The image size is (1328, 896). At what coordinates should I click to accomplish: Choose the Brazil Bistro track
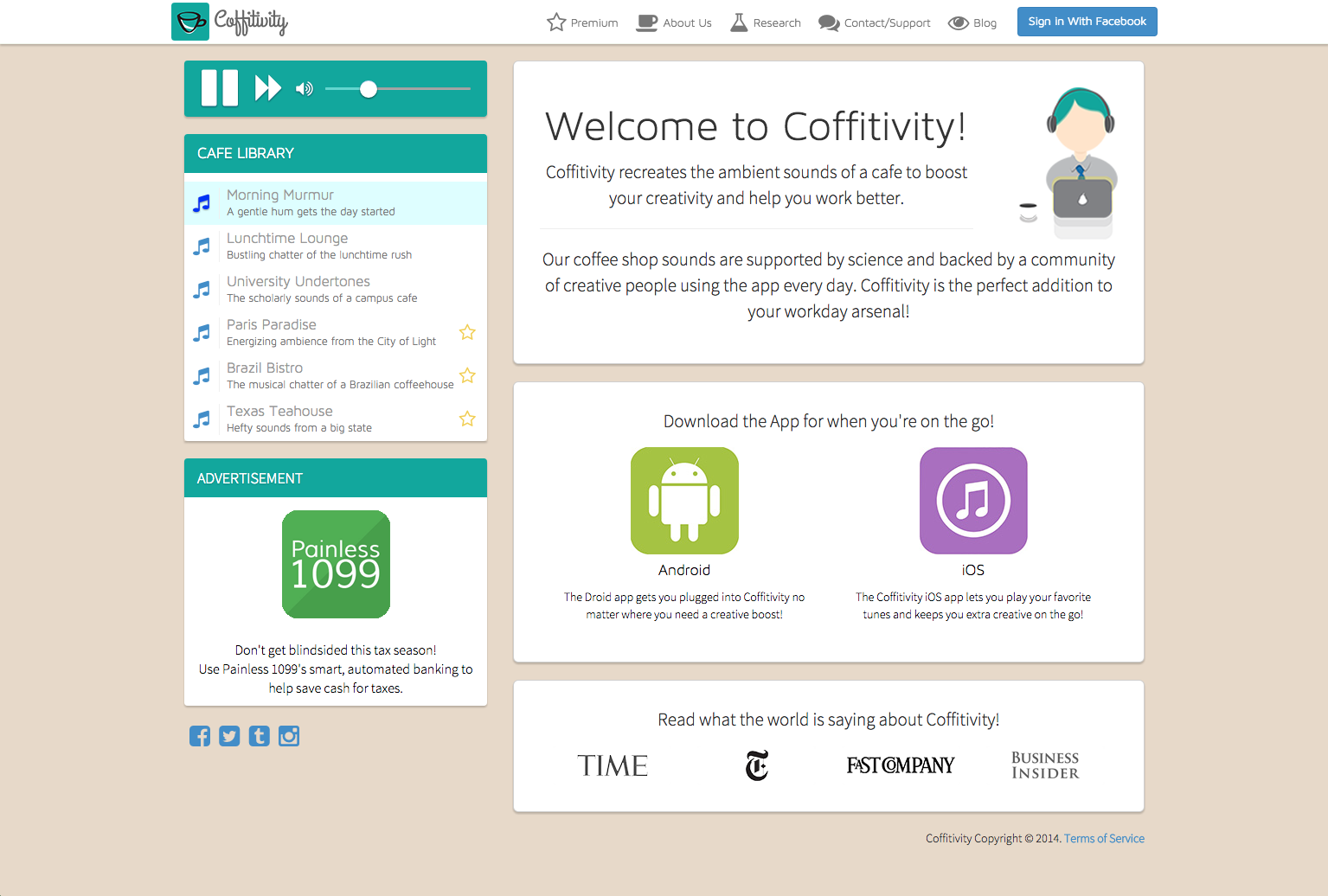336,376
